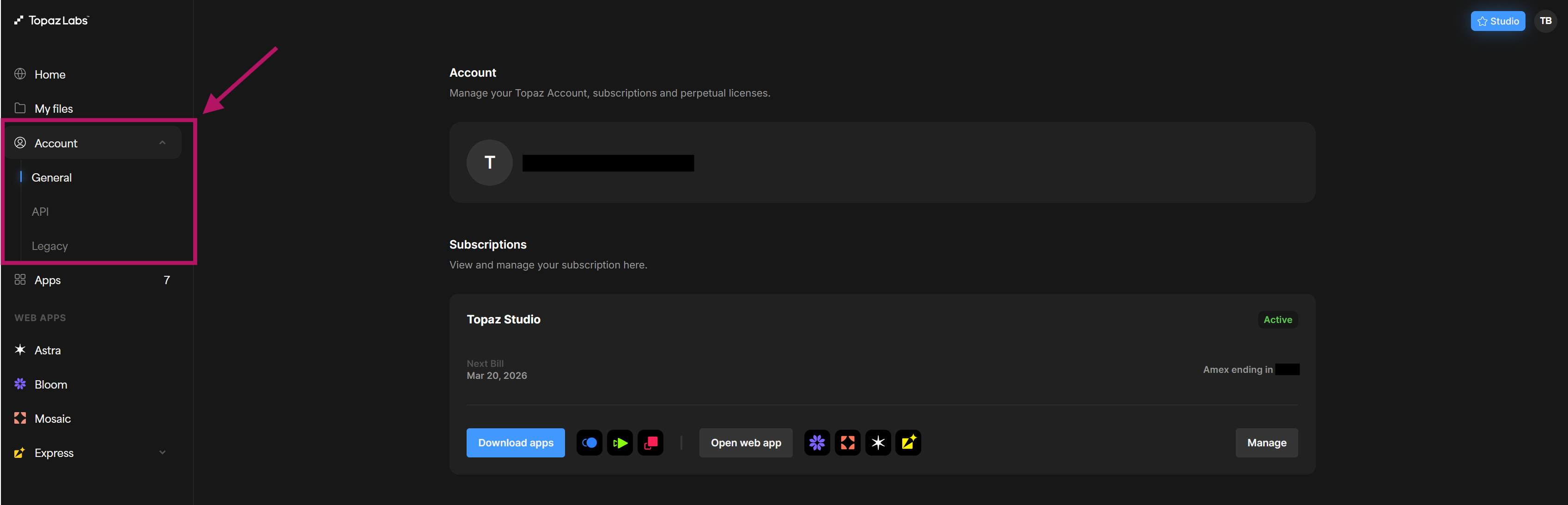This screenshot has height=505, width=1568.
Task: Expand the Express sidebar submenu
Action: [162, 453]
